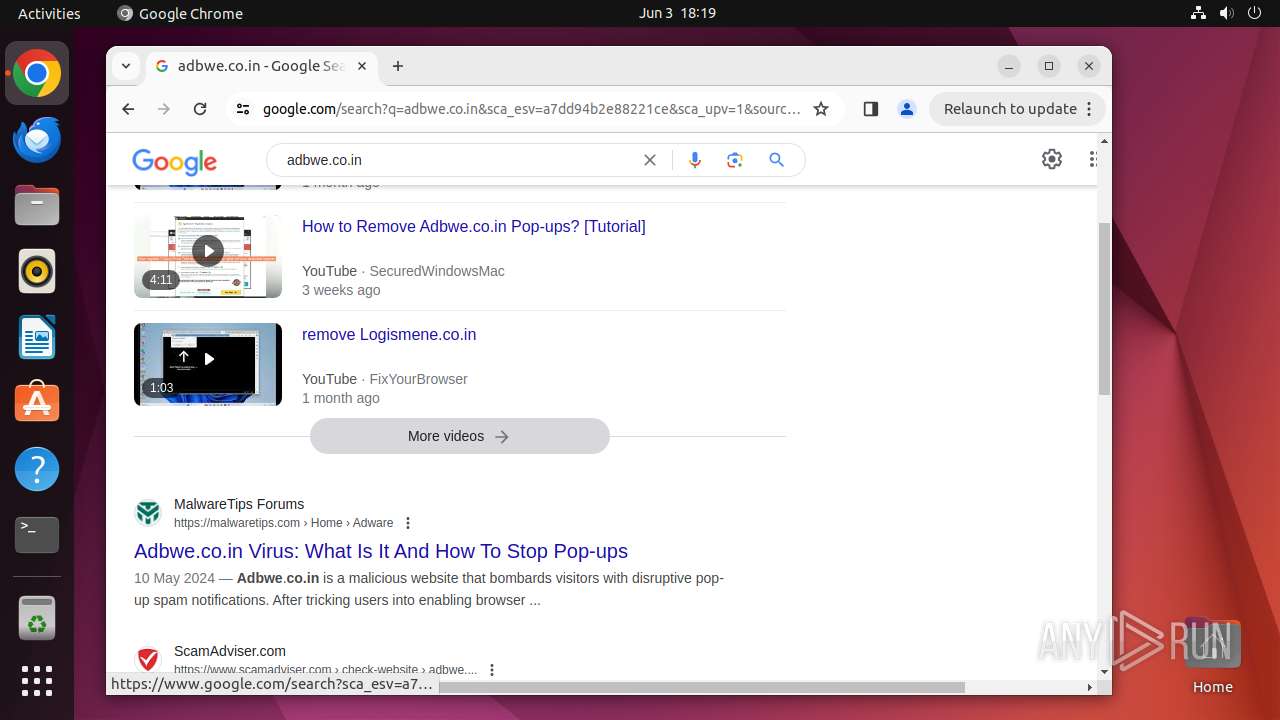1280x720 pixels.
Task: Play the 4:11 video thumbnail
Action: 208,256
